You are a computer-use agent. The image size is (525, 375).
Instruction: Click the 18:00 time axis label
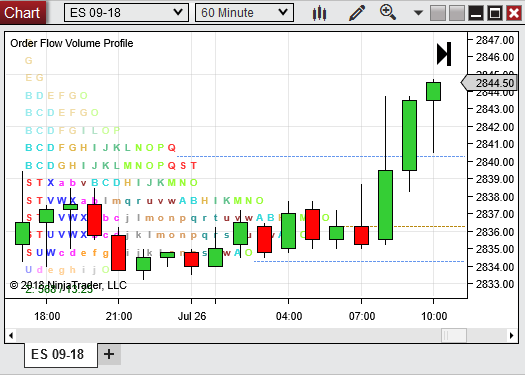point(47,316)
